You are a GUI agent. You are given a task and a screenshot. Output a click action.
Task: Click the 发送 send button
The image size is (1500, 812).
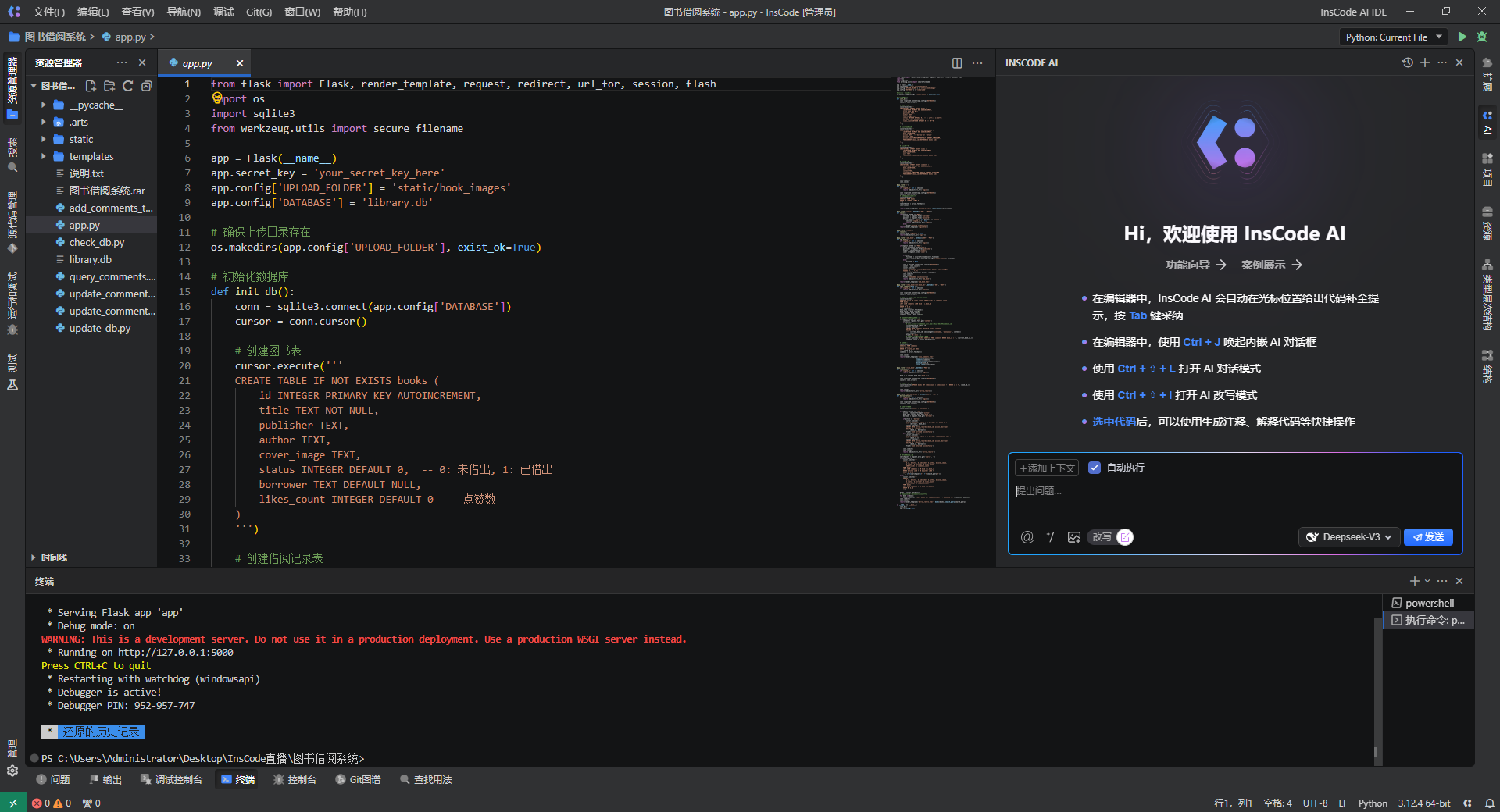1428,537
